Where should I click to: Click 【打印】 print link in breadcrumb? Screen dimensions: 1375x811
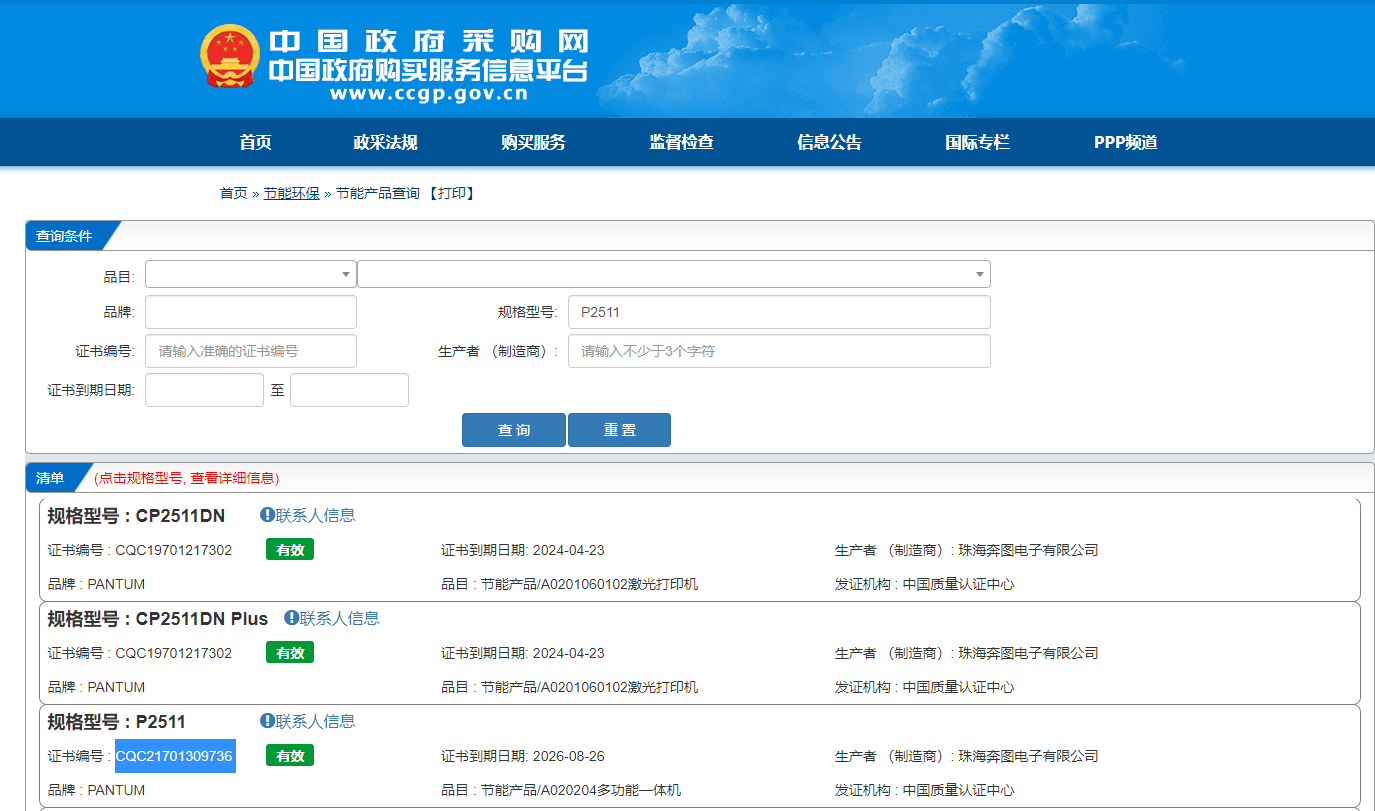coord(450,193)
